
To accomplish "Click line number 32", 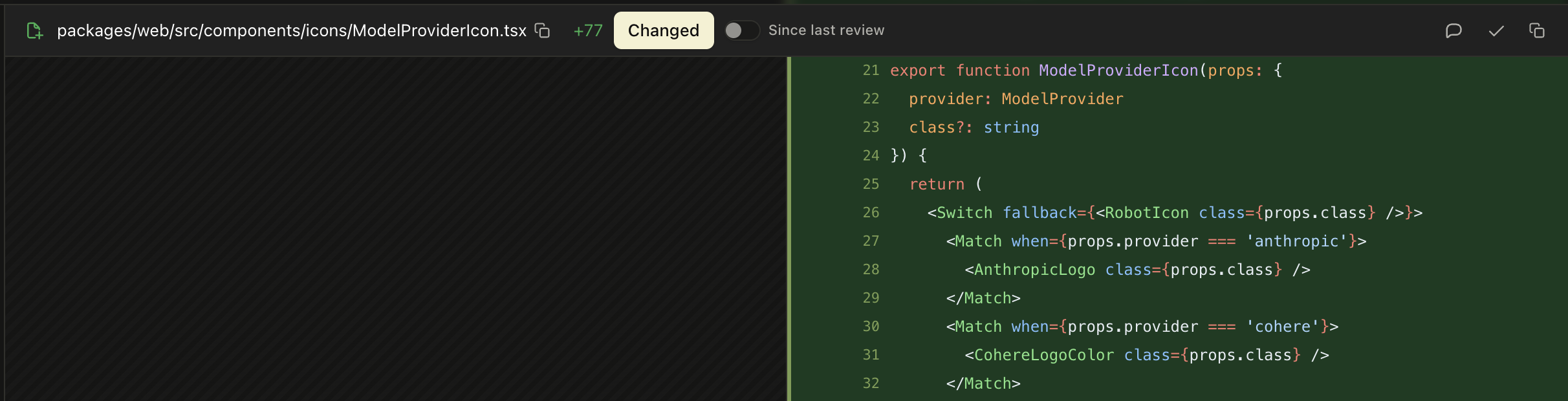I will click(871, 384).
